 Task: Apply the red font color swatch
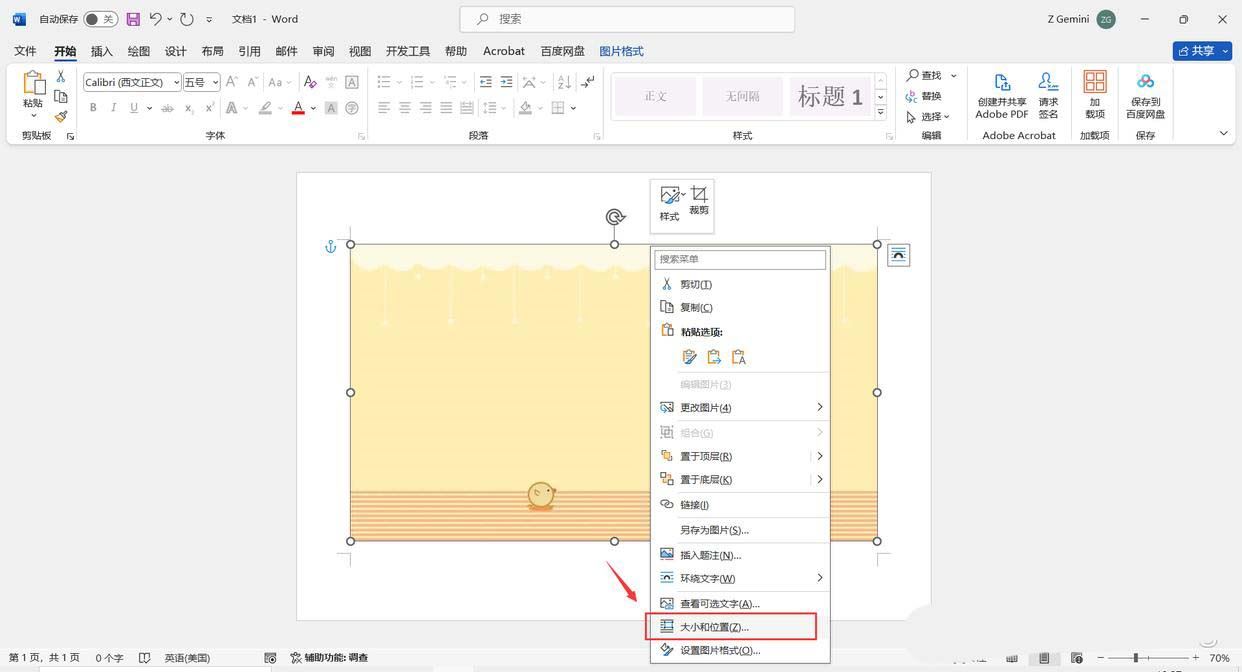coord(297,107)
